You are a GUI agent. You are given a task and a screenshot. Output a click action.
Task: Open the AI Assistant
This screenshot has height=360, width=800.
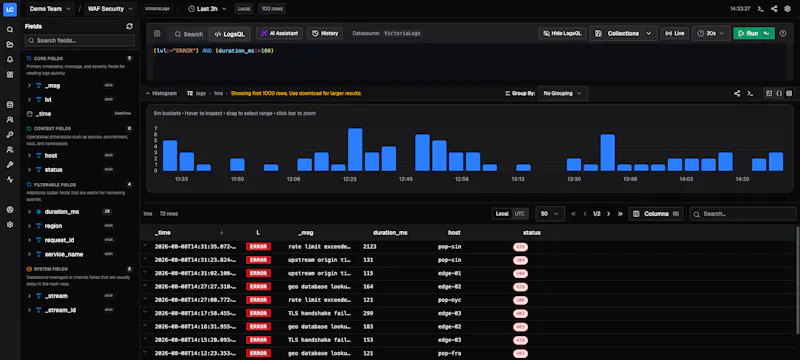click(279, 33)
